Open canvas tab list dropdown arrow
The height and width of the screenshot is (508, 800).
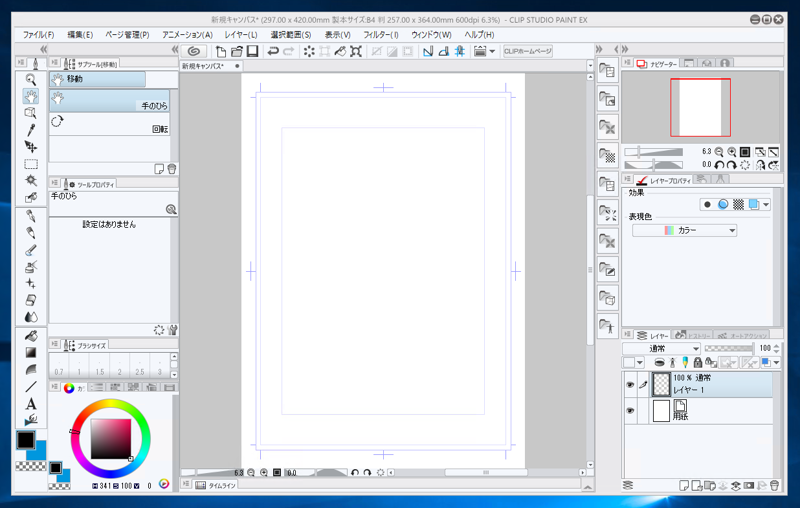(590, 66)
